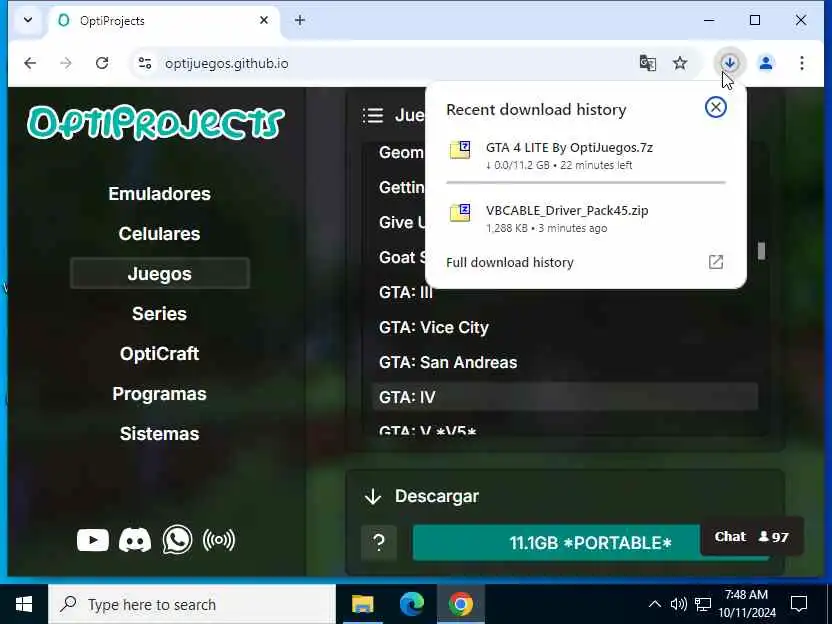Open Chrome three-dot menu
832x624 pixels.
coord(802,63)
